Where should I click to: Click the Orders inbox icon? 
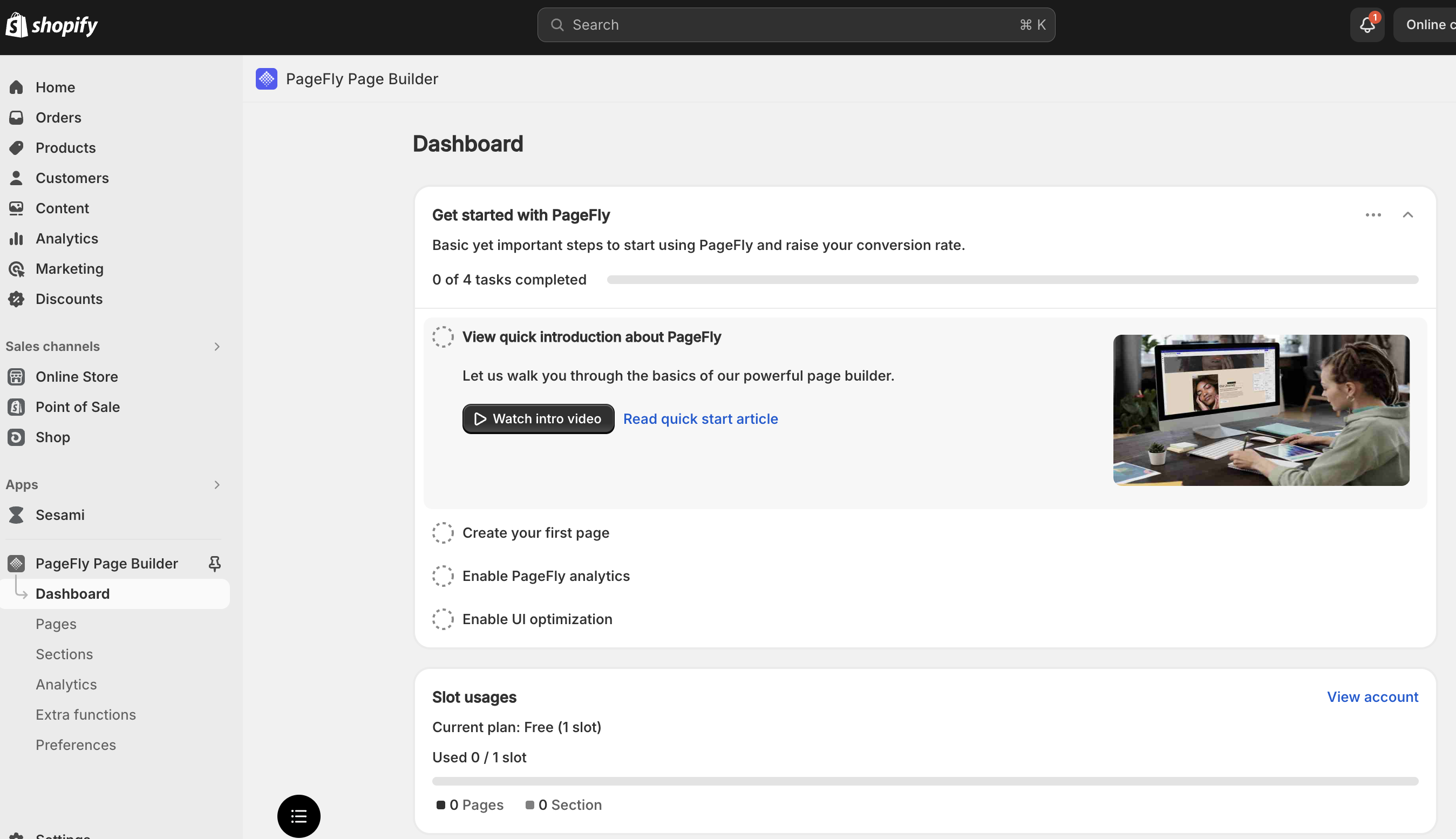tap(16, 118)
